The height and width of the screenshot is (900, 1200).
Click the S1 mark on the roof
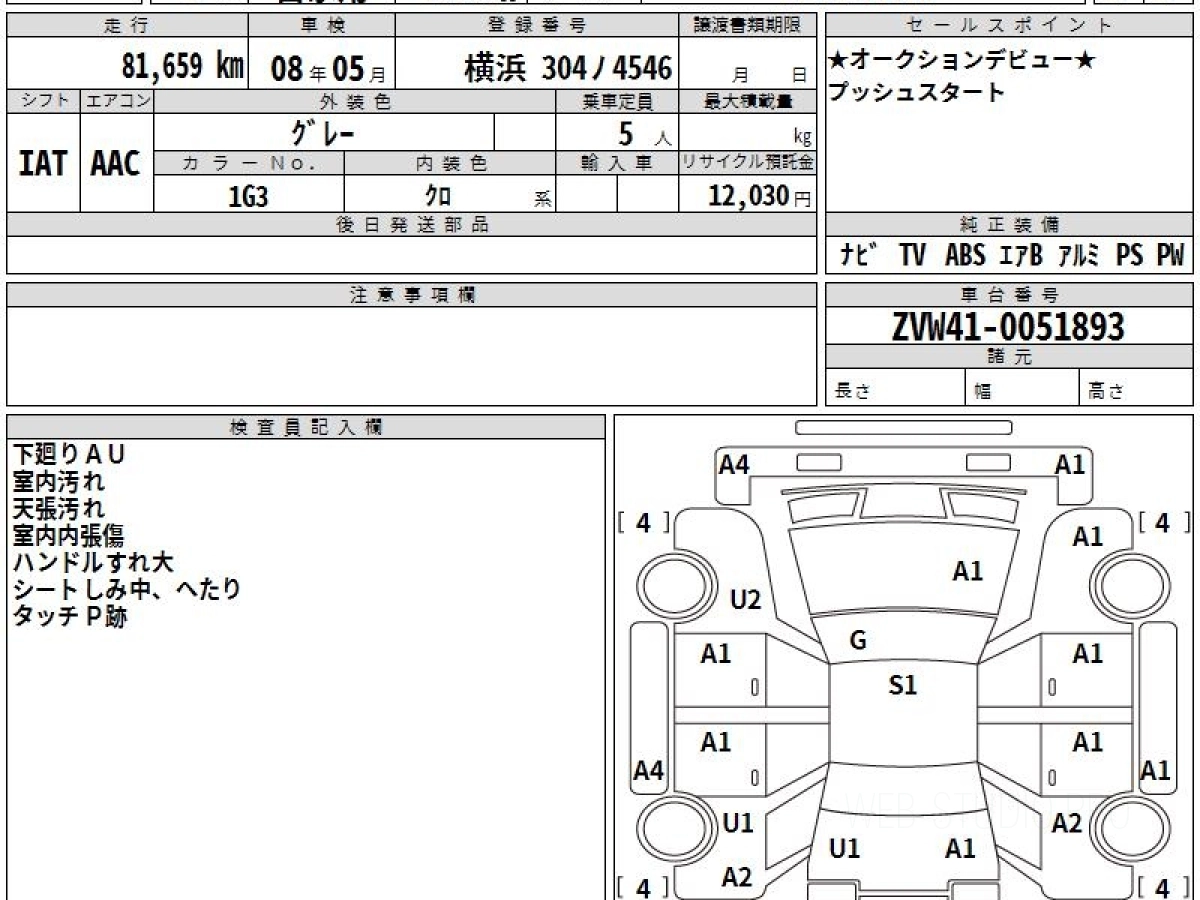click(x=903, y=685)
